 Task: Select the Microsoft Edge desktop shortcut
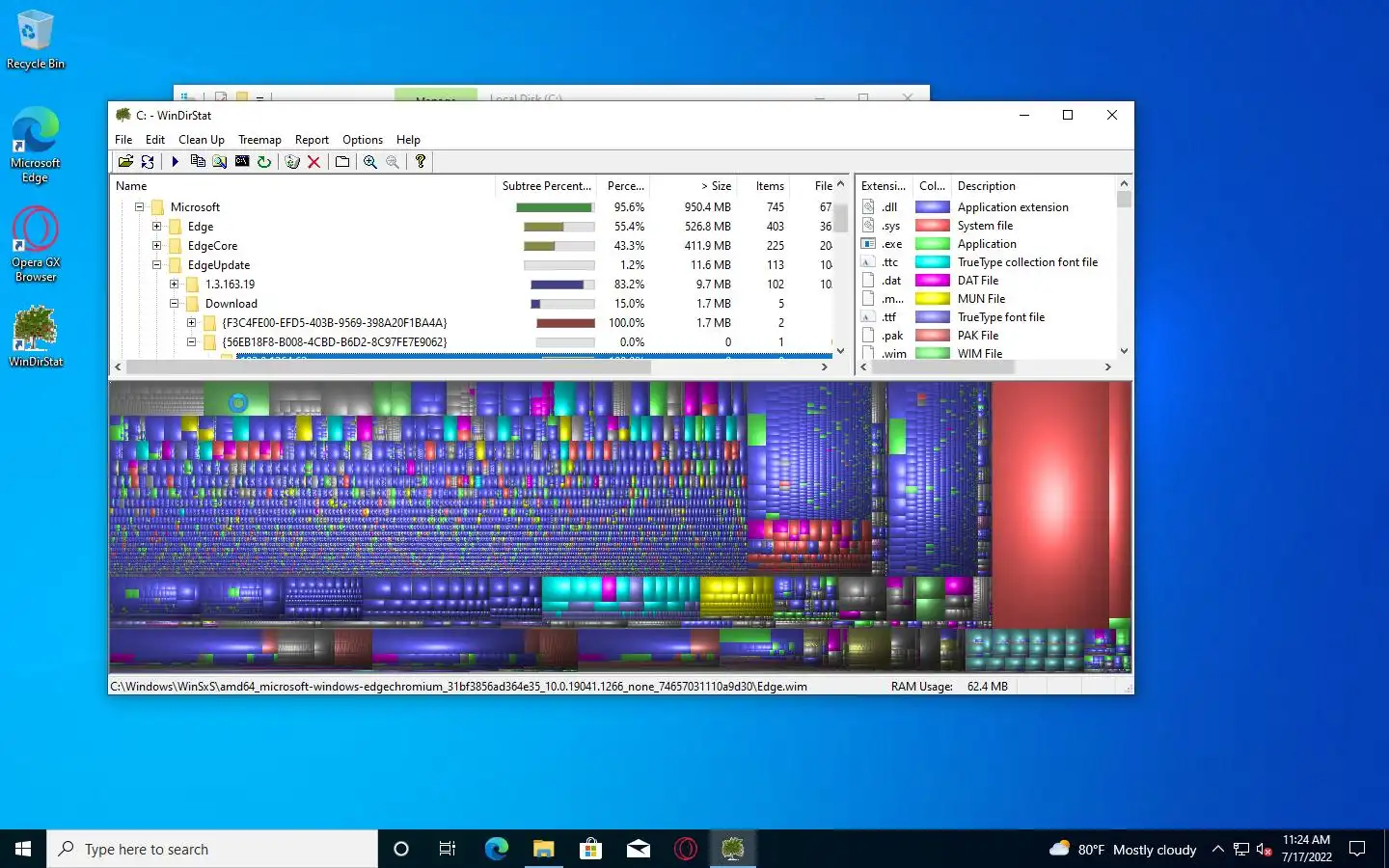tap(36, 145)
